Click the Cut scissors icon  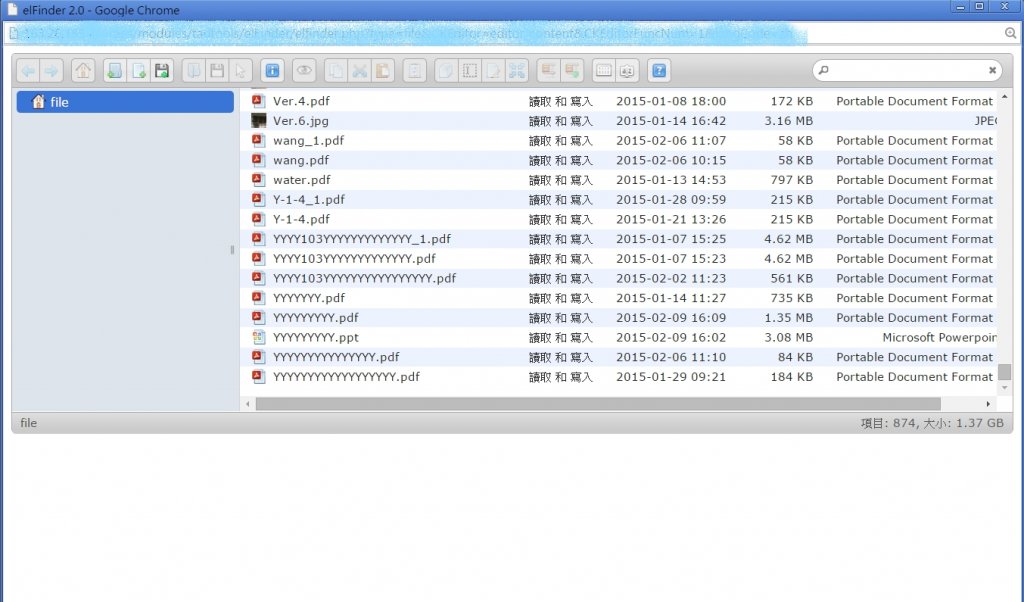pos(360,71)
